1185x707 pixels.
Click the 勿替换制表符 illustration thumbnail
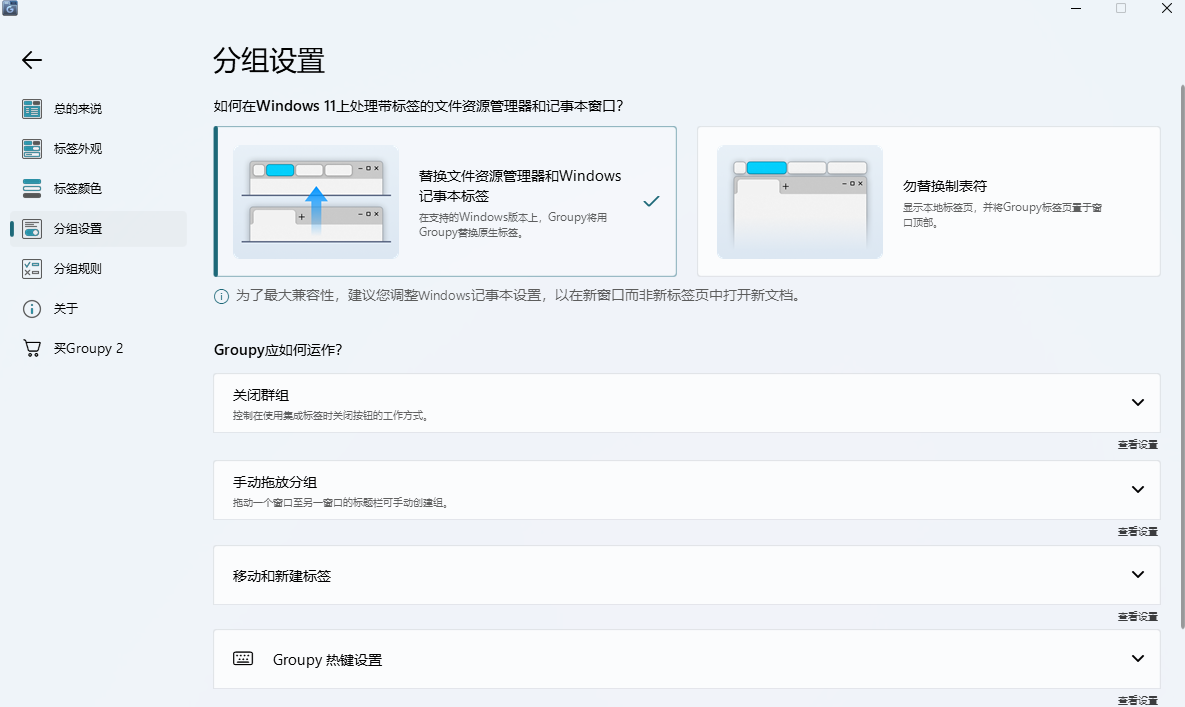click(800, 202)
